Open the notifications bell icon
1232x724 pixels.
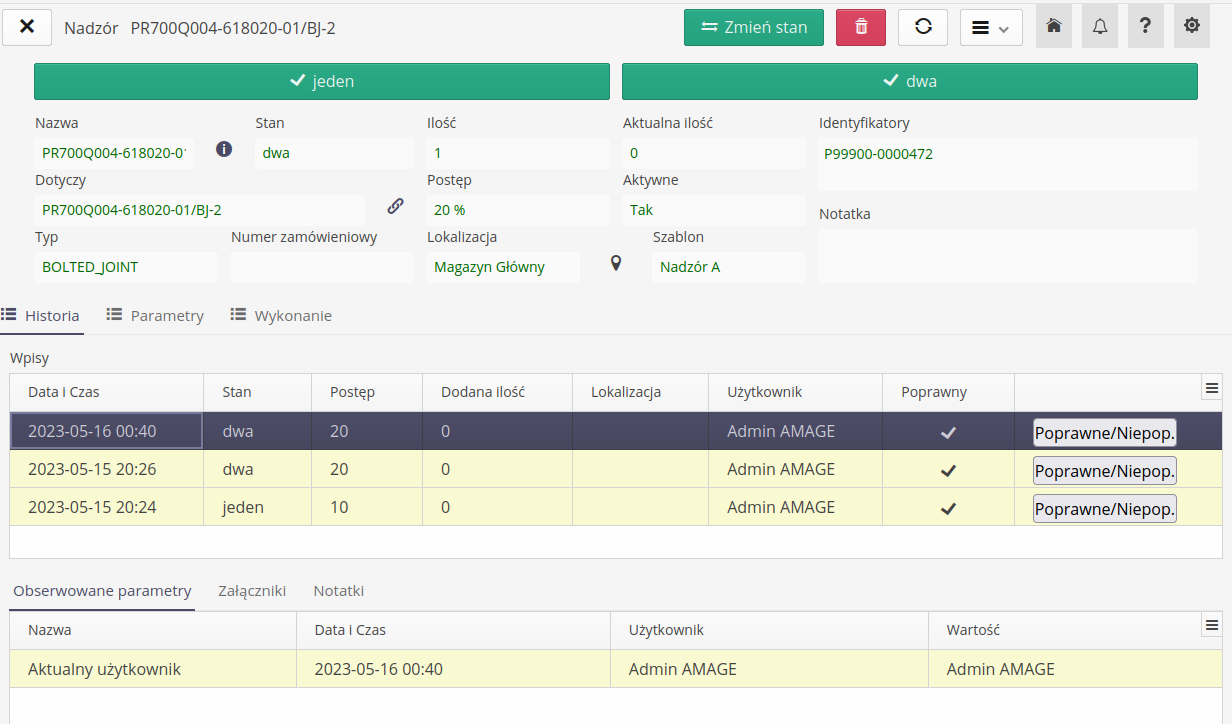[x=1099, y=27]
